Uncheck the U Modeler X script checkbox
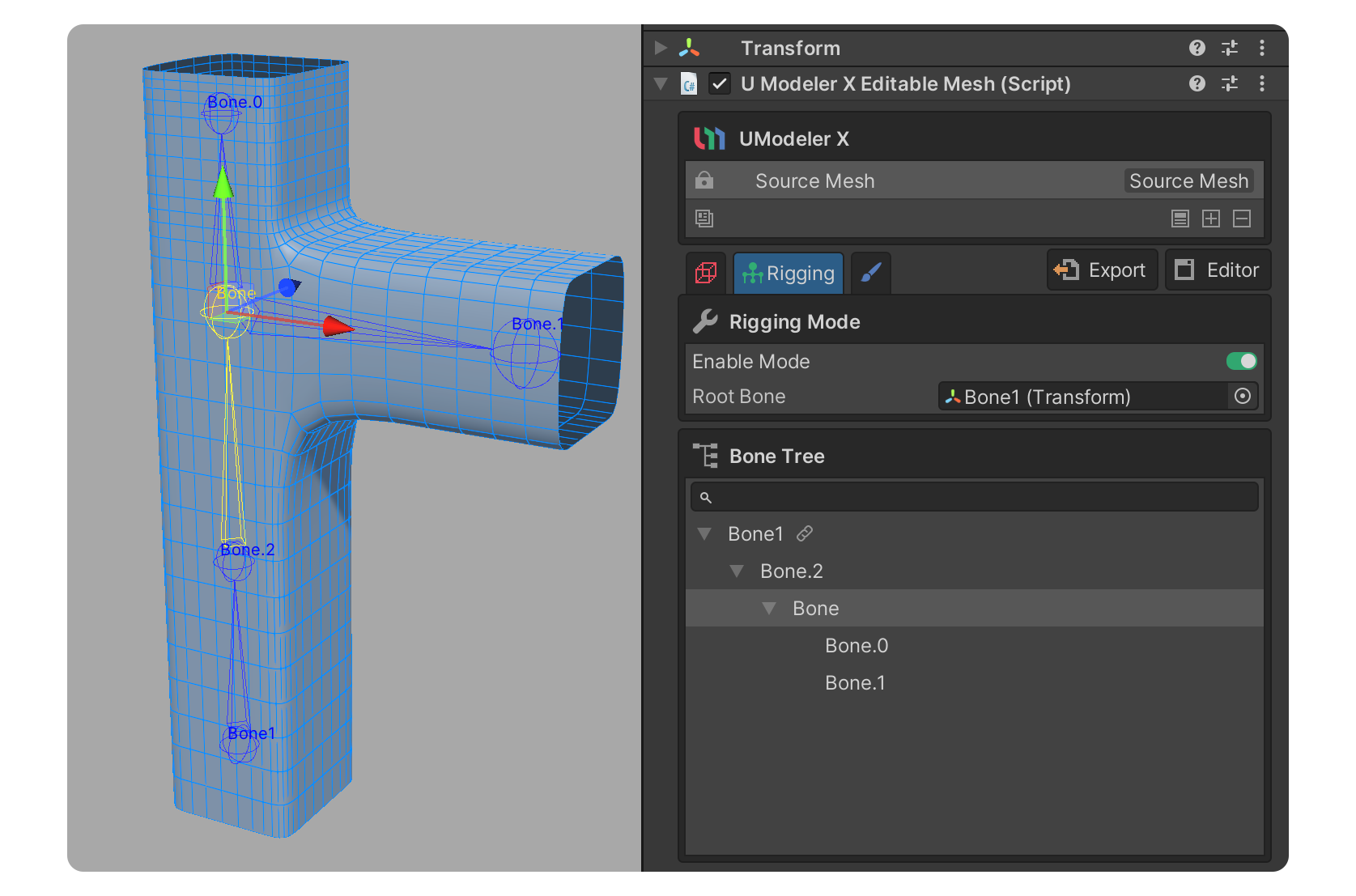Screen dimensions: 1356x896 (x=719, y=83)
